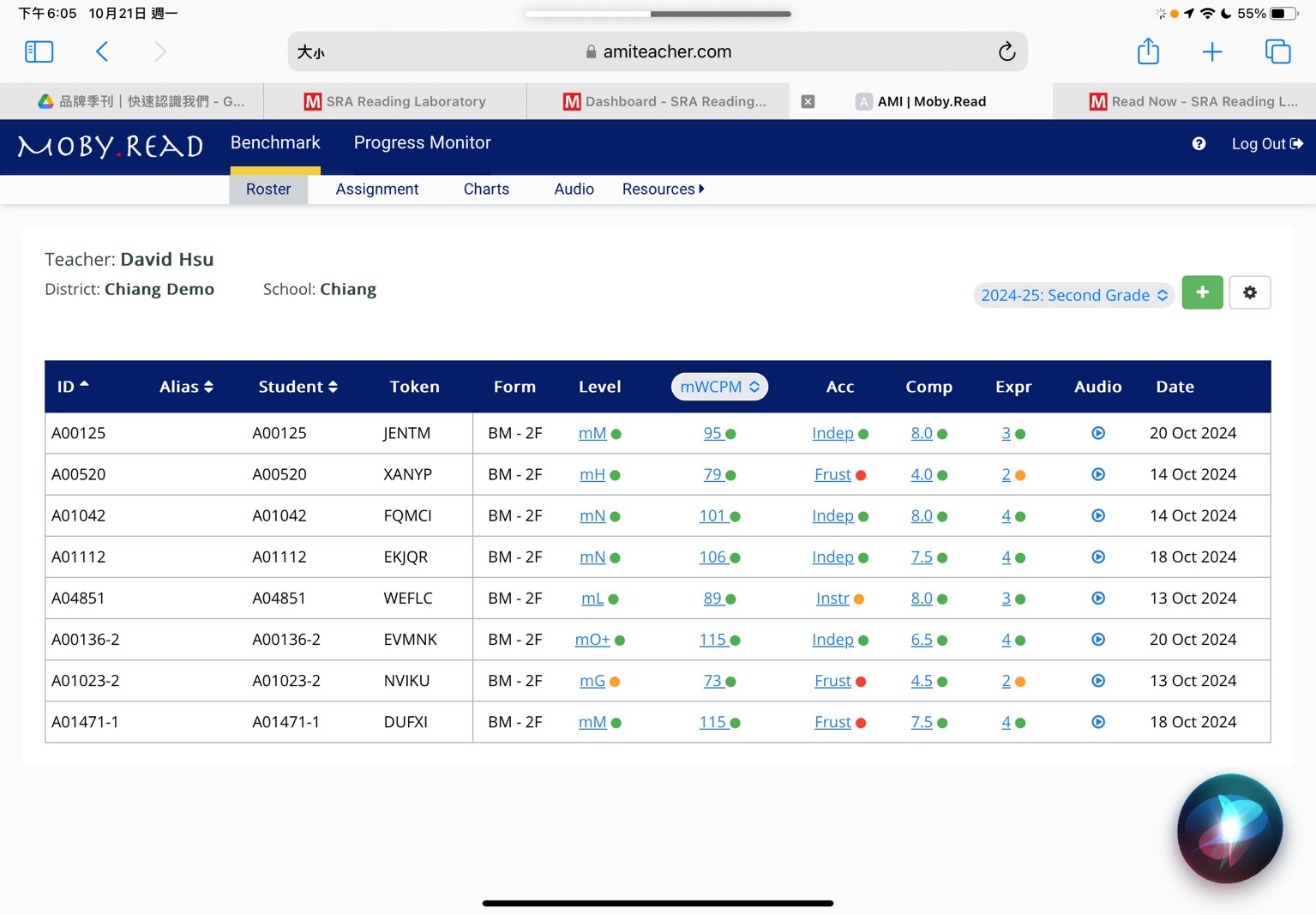Open the mO+ level link for A00136-2
The height and width of the screenshot is (915, 1316).
[592, 640]
